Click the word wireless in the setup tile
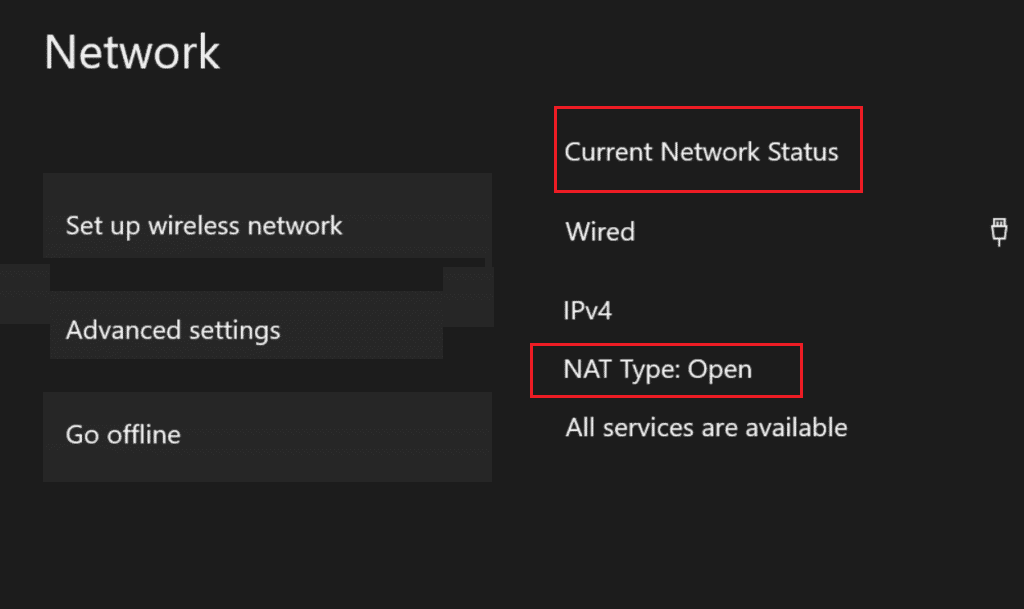 [x=194, y=226]
